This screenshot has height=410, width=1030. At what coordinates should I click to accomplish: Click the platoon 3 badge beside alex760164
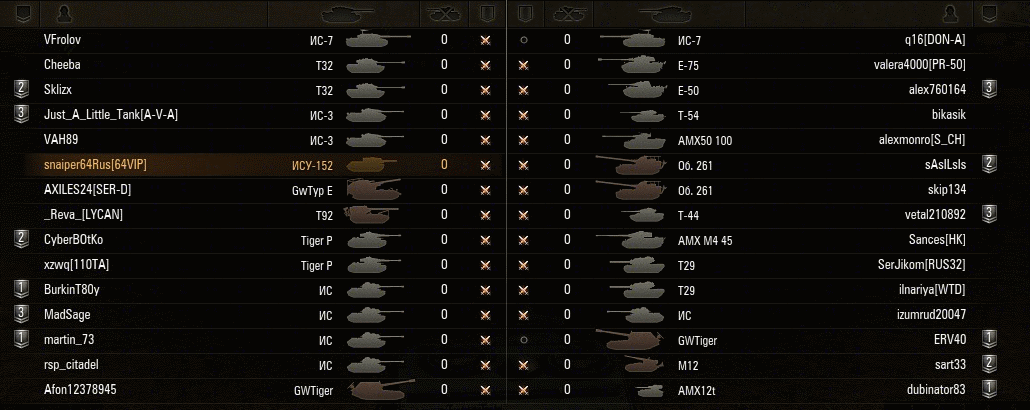pos(989,89)
